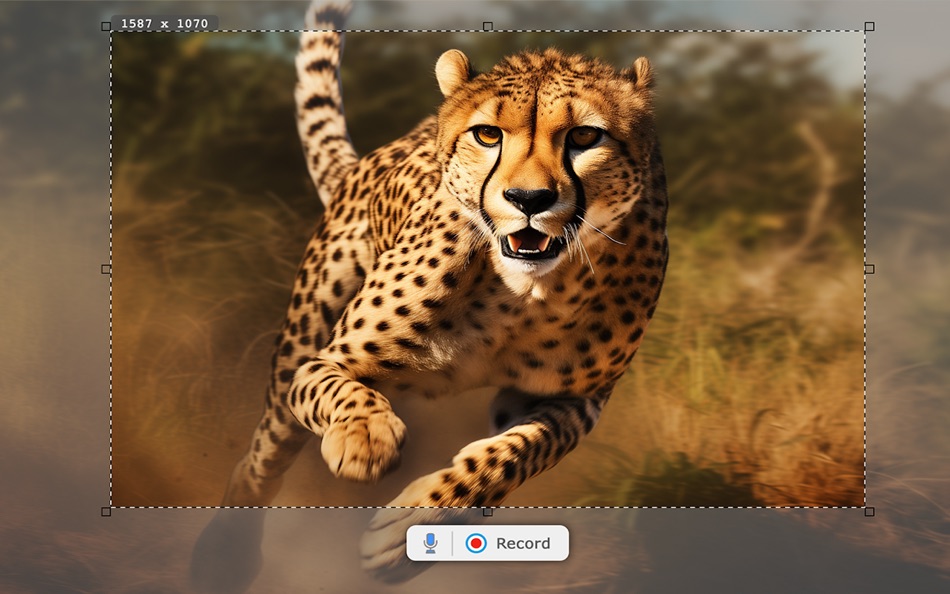Image resolution: width=950 pixels, height=594 pixels.
Task: Click the divider in the recording toolbar
Action: tap(453, 543)
